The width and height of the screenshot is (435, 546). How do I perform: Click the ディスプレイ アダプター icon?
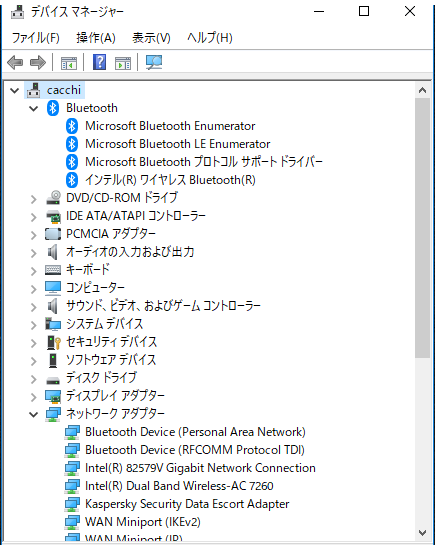coord(53,396)
